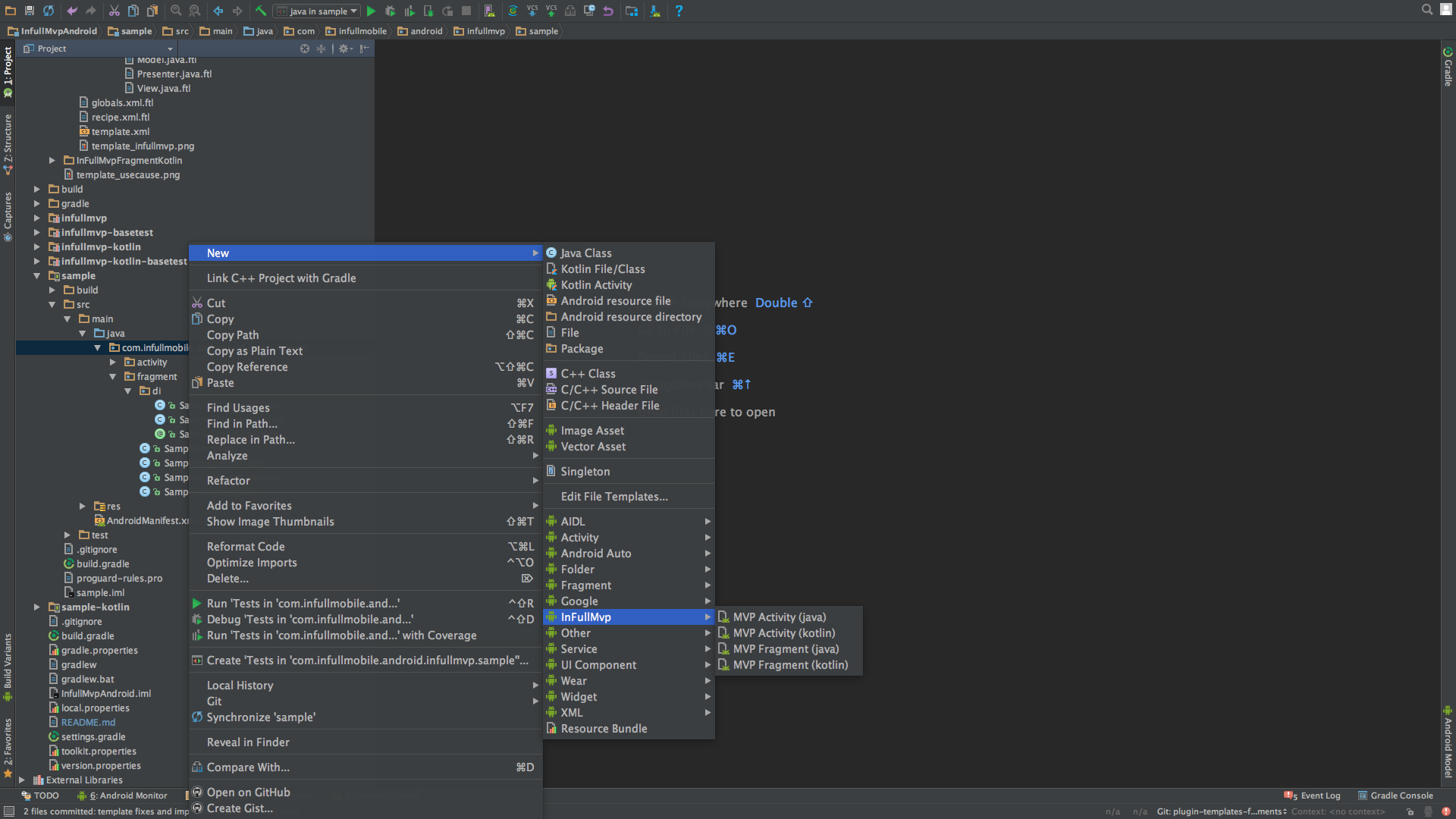Select Edit File Templates... menu entry
The height and width of the screenshot is (819, 1456).
tap(629, 497)
